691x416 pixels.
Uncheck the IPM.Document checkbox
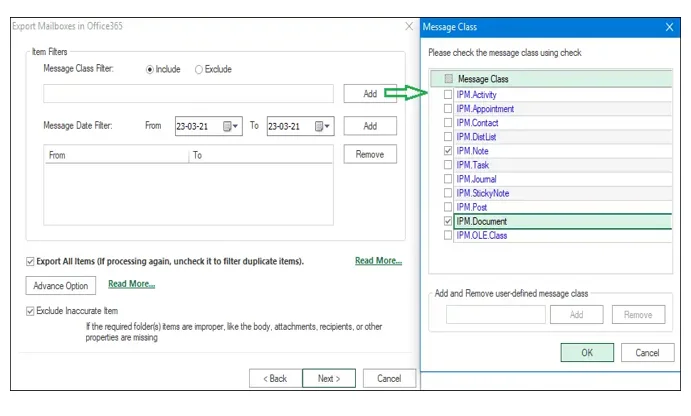(448, 221)
